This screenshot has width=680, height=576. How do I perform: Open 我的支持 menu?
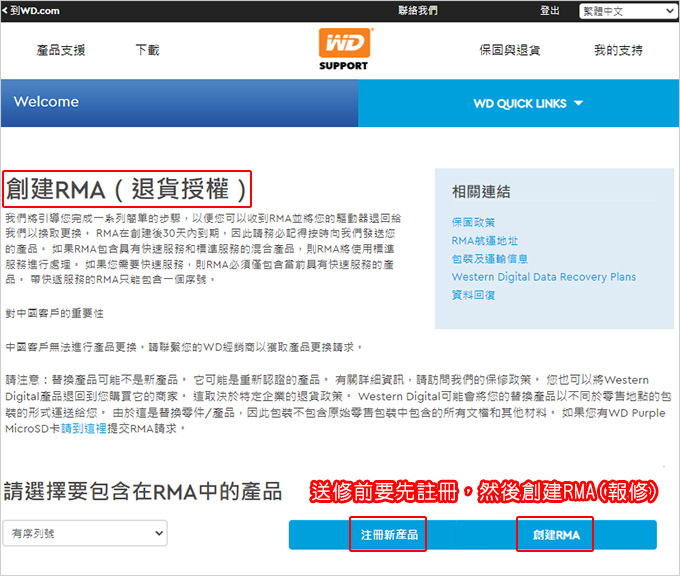[618, 50]
